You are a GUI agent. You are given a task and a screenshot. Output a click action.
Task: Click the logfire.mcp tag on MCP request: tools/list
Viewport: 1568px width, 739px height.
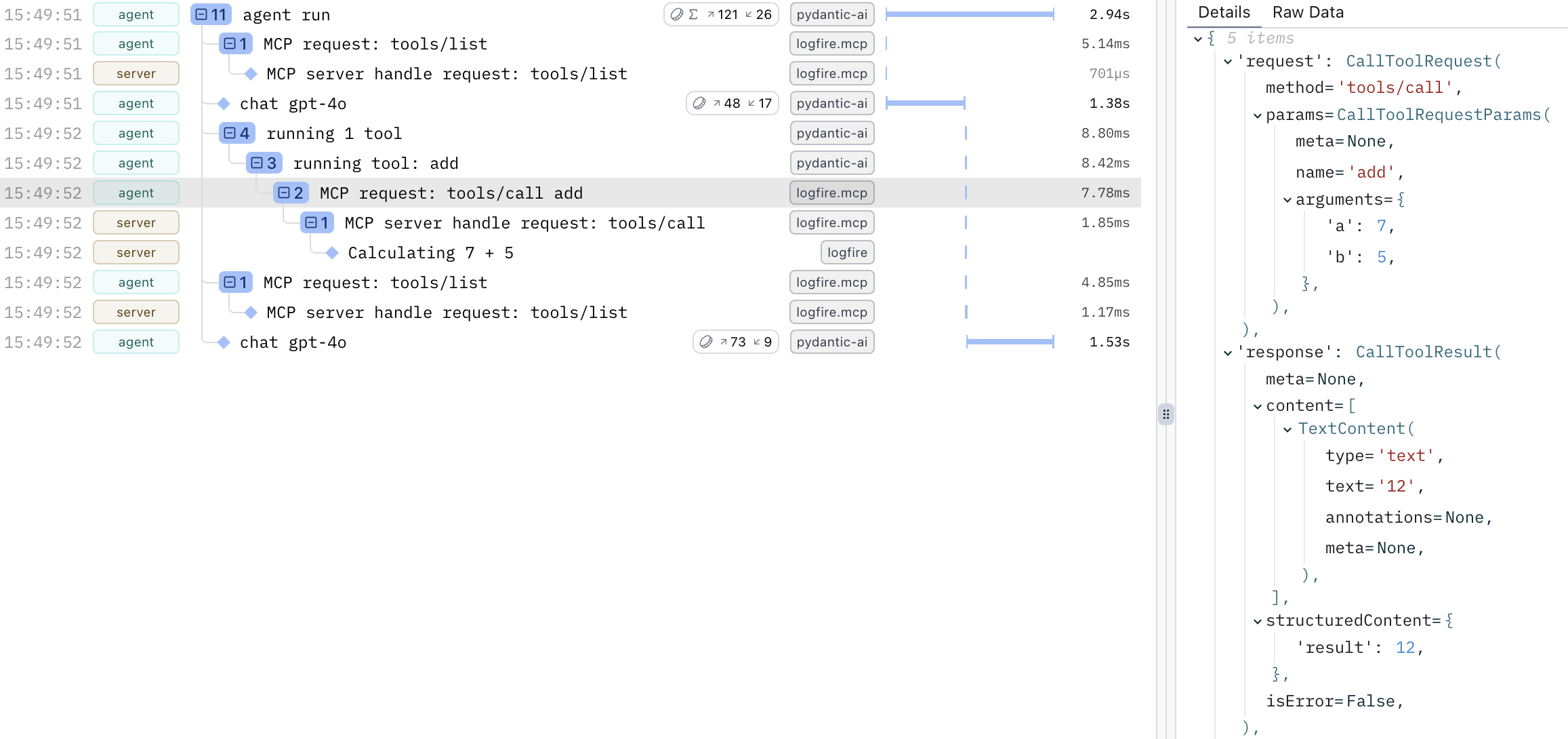coord(831,43)
